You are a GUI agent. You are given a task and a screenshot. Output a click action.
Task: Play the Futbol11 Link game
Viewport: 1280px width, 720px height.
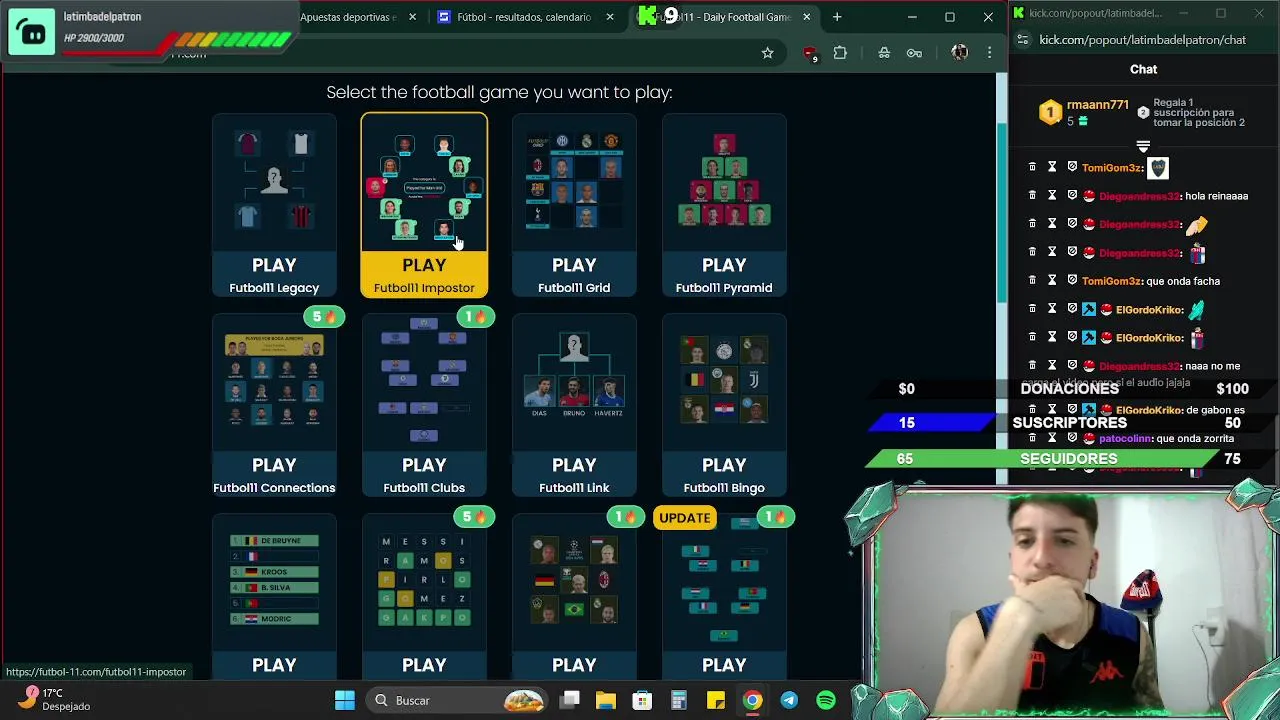574,405
